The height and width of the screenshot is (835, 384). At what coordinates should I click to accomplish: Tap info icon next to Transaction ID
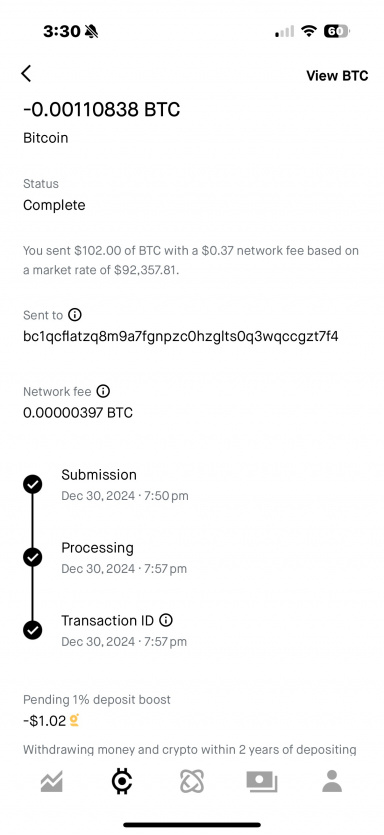pos(166,620)
